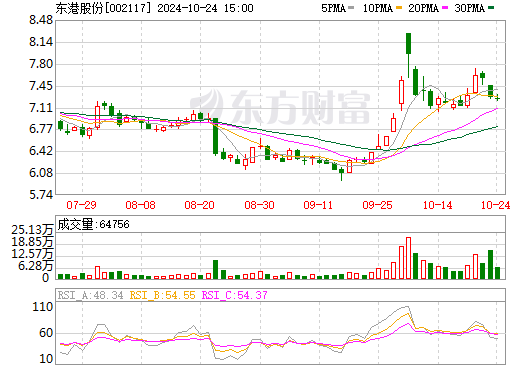Viewport: 520px width, 365px height.
Task: Click the 6.77 price axis label
Action: pyautogui.click(x=41, y=129)
